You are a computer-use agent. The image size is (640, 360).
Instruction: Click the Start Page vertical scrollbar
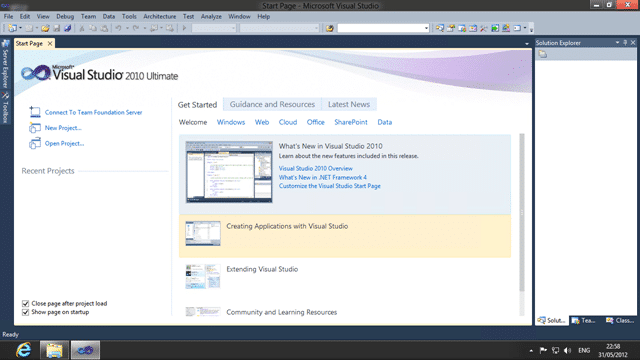[522, 212]
